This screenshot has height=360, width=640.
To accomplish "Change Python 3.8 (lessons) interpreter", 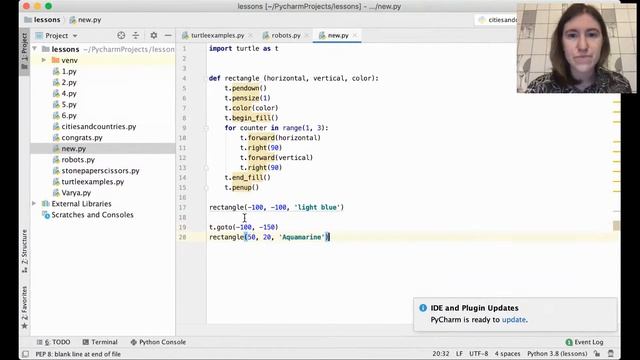I will pos(557,354).
